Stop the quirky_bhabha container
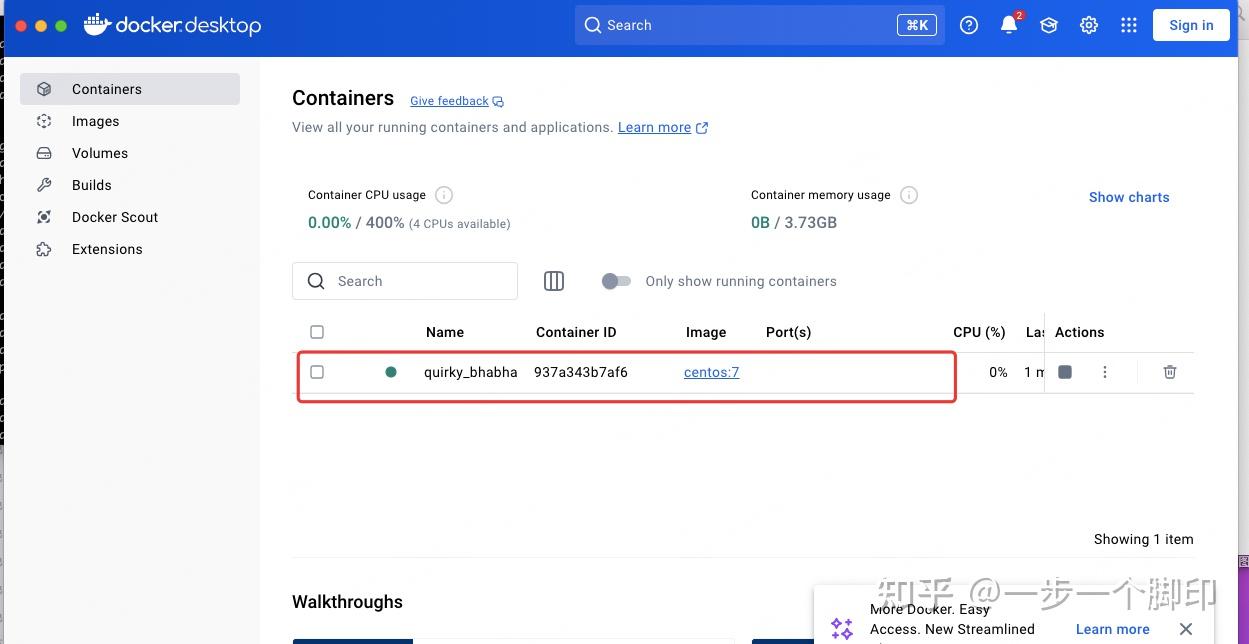Image resolution: width=1249 pixels, height=644 pixels. click(x=1064, y=371)
